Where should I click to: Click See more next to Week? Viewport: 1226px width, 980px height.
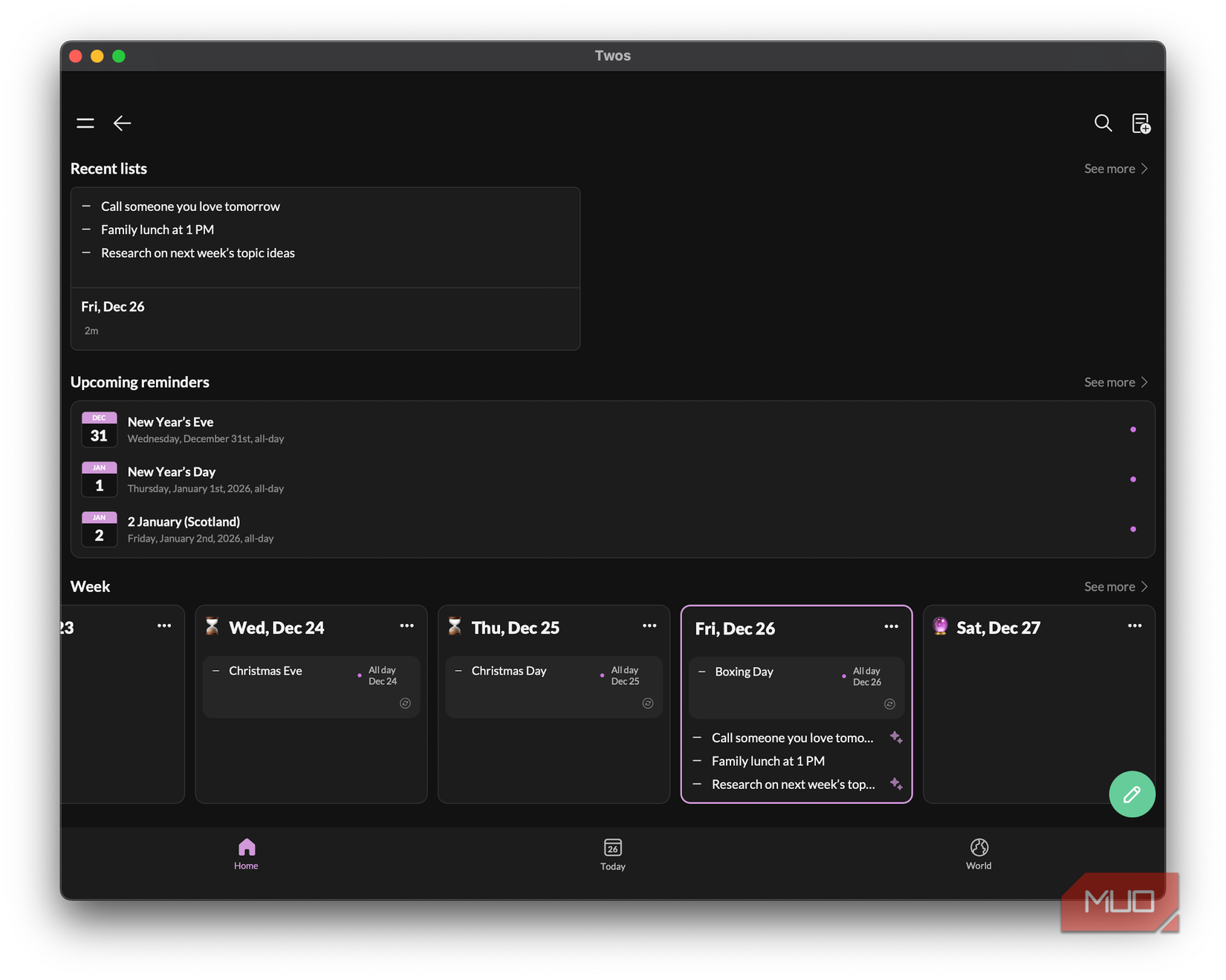[1115, 586]
